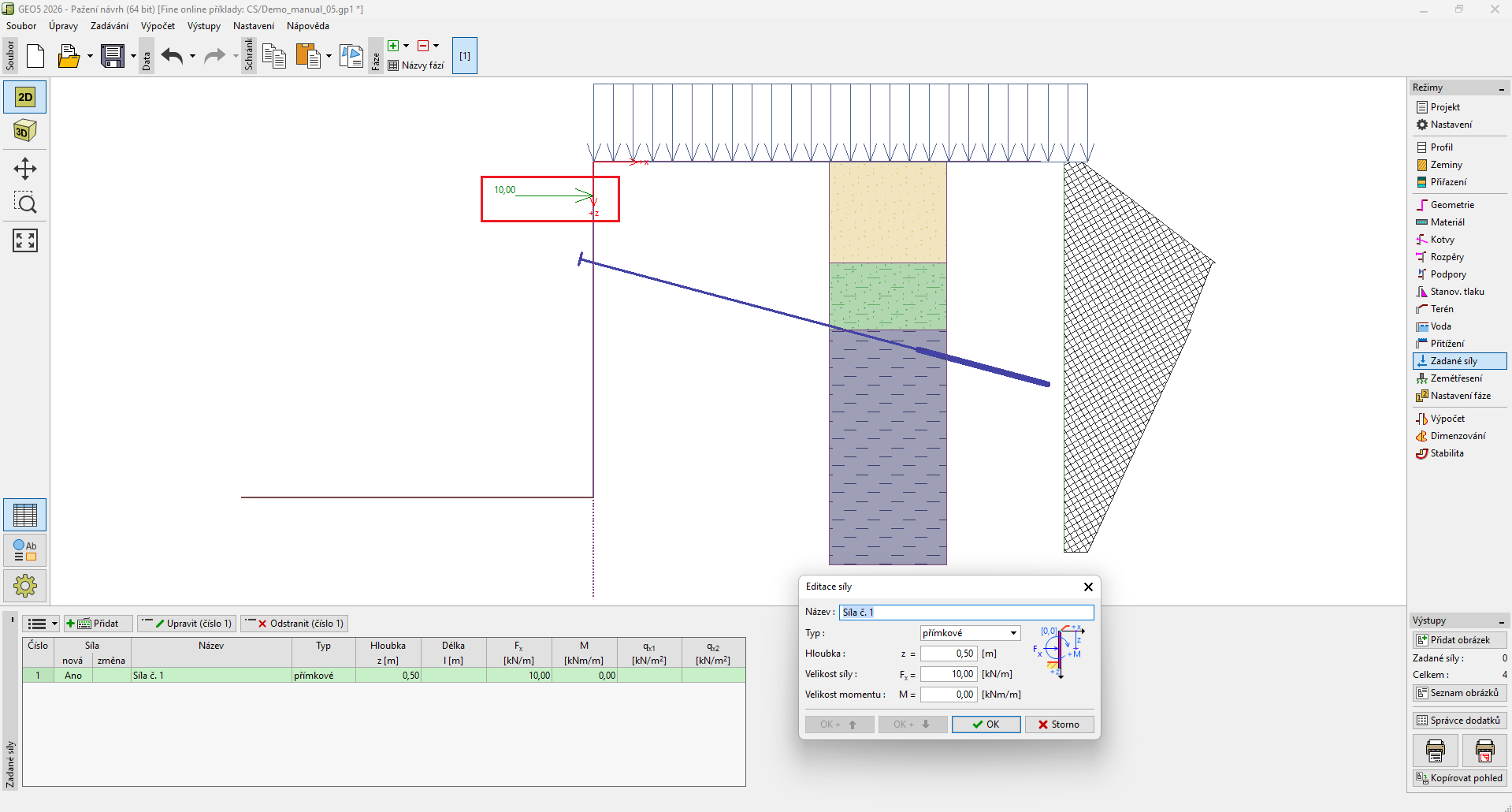Viewport: 1512px width, 812px height.
Task: Open the Výpočet menu
Action: 158,26
